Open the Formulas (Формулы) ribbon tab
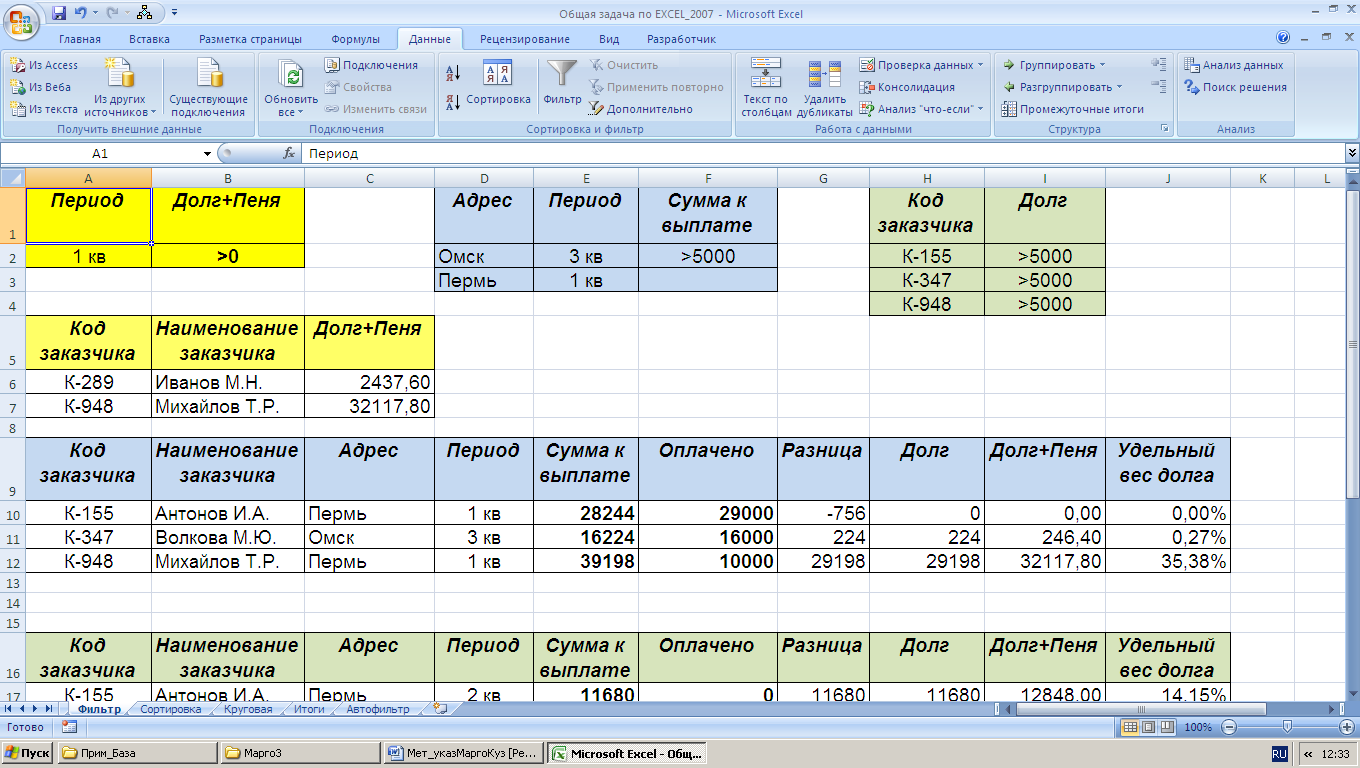This screenshot has width=1360, height=768. pyautogui.click(x=355, y=39)
